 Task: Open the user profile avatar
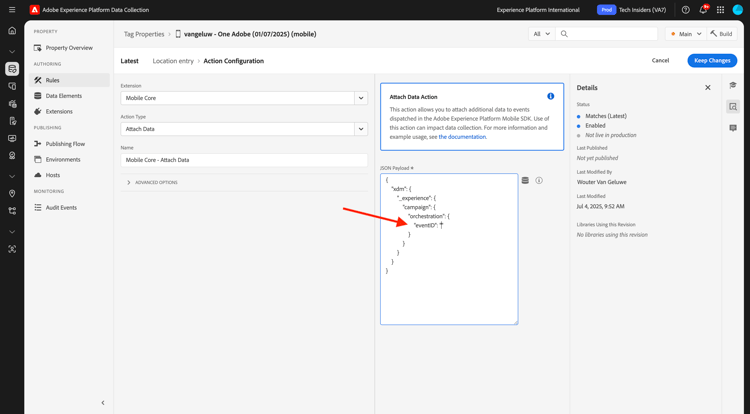738,10
